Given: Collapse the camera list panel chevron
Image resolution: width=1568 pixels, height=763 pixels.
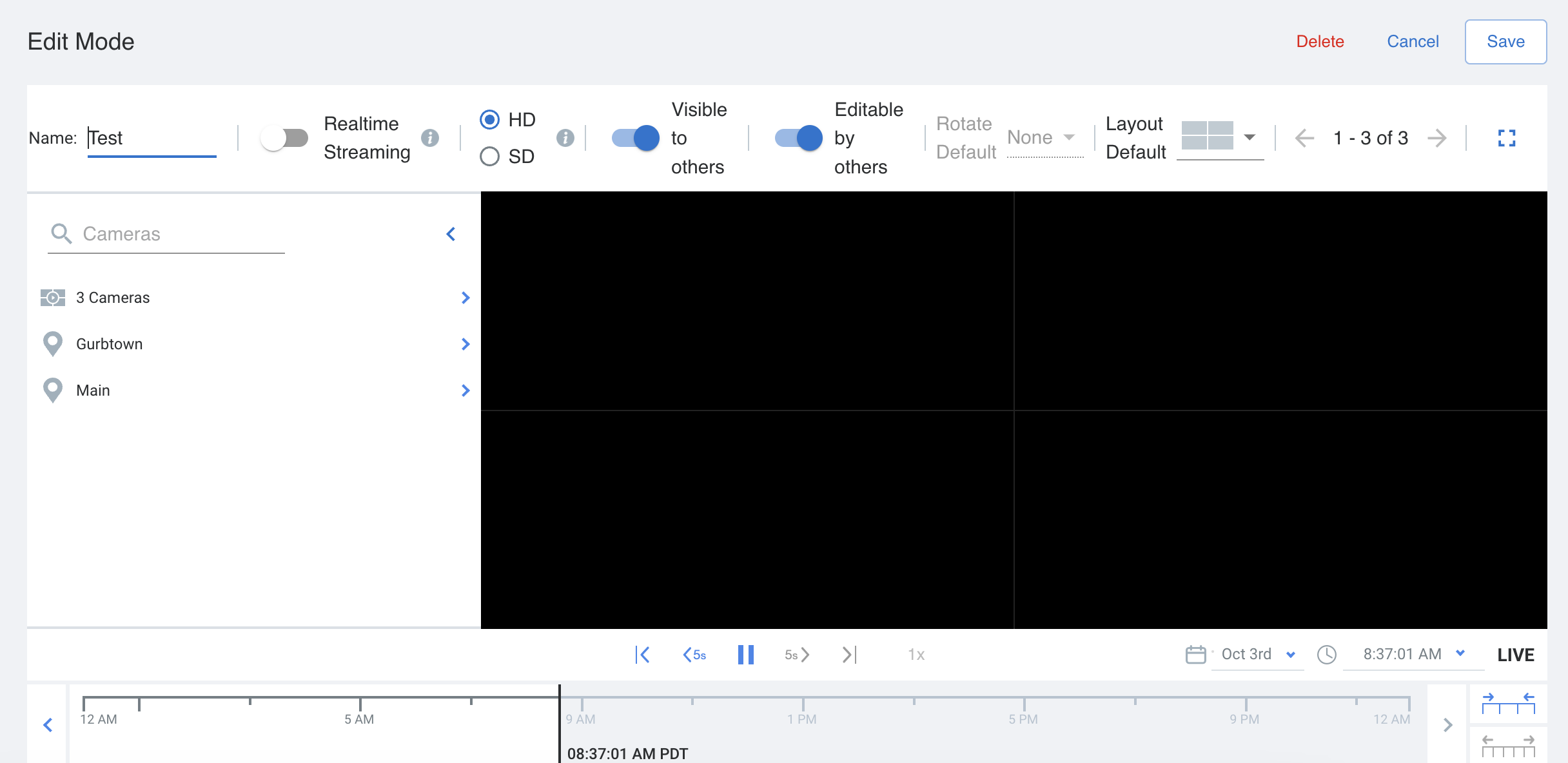Looking at the screenshot, I should pyautogui.click(x=451, y=234).
